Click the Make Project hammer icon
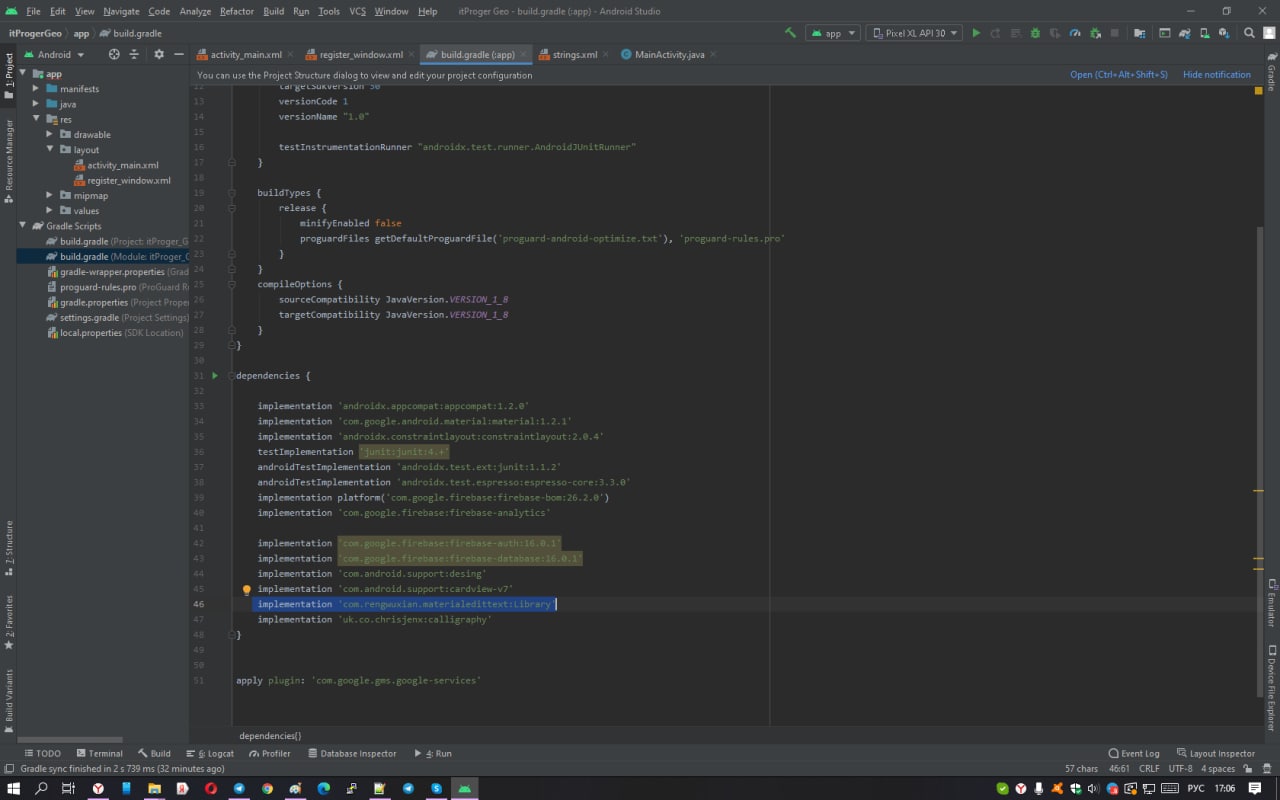 coord(790,33)
